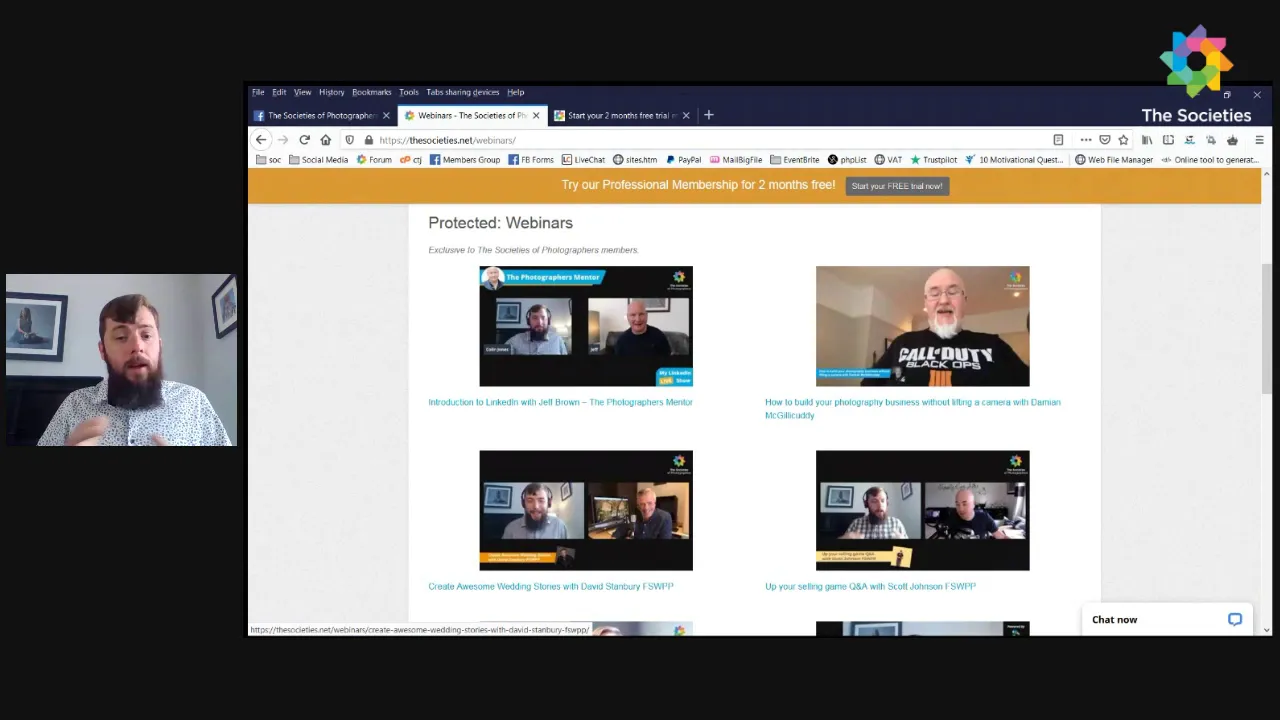Open page actions three-dot menu
Image resolution: width=1280 pixels, height=720 pixels.
coord(1086,140)
